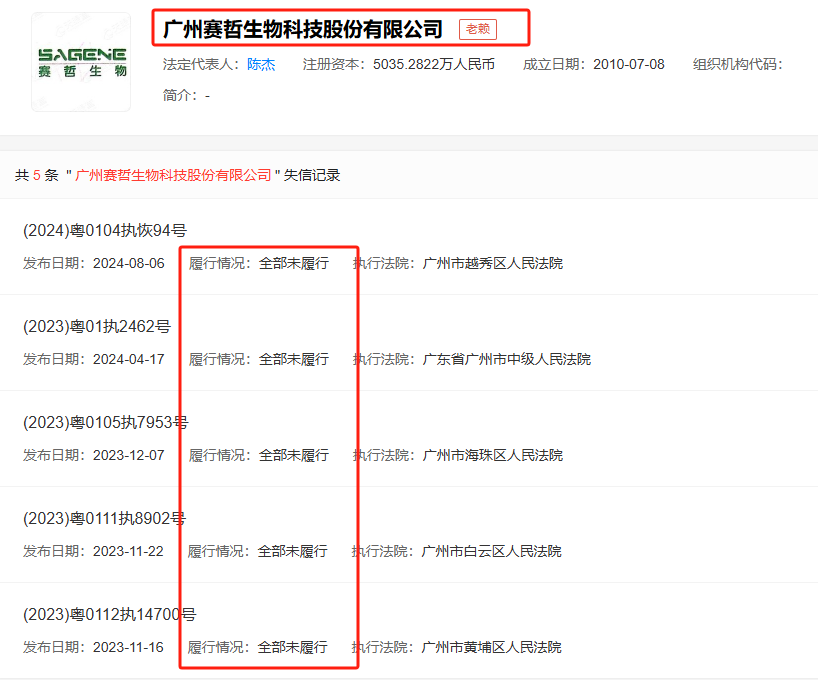Click publication date 2024-08-06 of first record
Viewport: 818px width, 680px height.
pyautogui.click(x=129, y=264)
